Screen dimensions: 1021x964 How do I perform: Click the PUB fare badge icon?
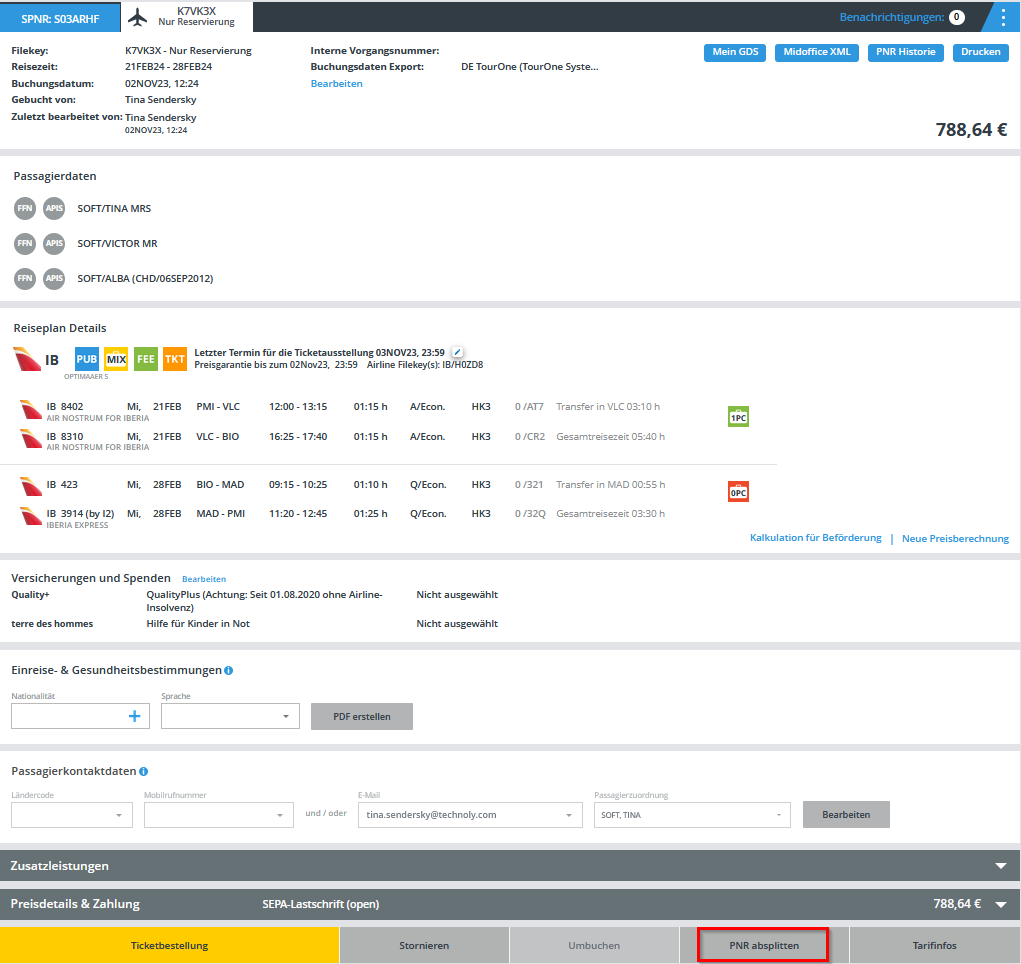[87, 358]
